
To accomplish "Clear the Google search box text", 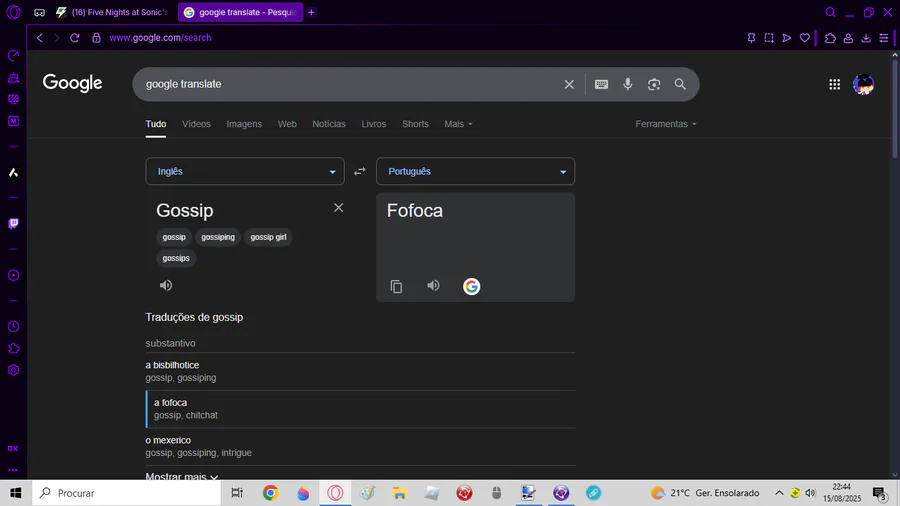I will 569,84.
